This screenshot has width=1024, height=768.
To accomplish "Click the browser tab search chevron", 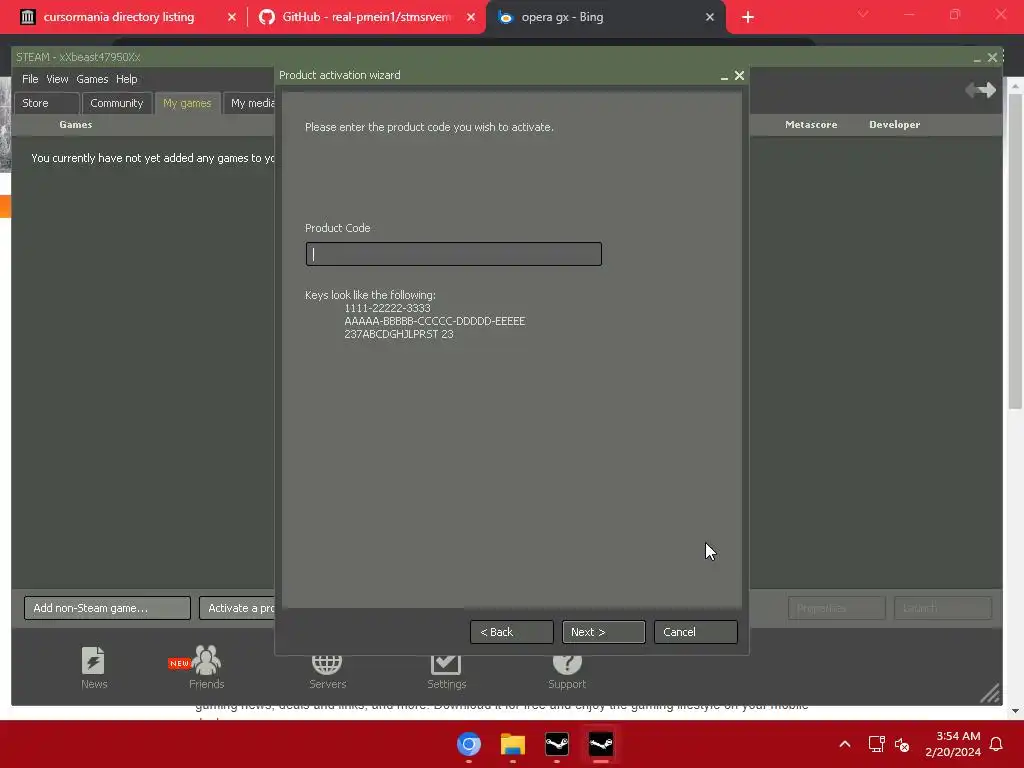I will (863, 14).
